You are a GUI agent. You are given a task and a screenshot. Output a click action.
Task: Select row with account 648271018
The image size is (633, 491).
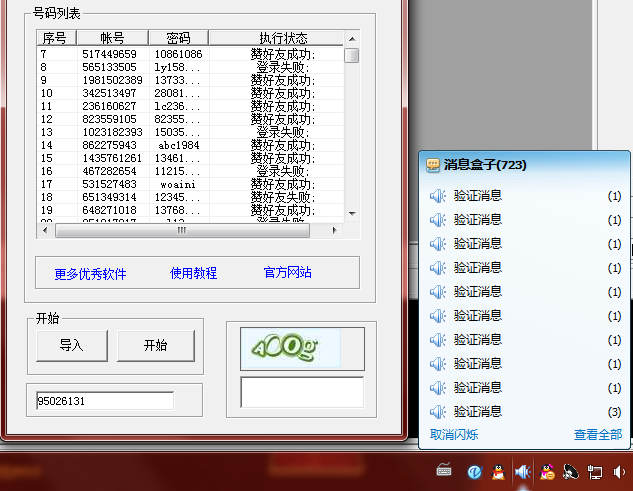(190, 210)
